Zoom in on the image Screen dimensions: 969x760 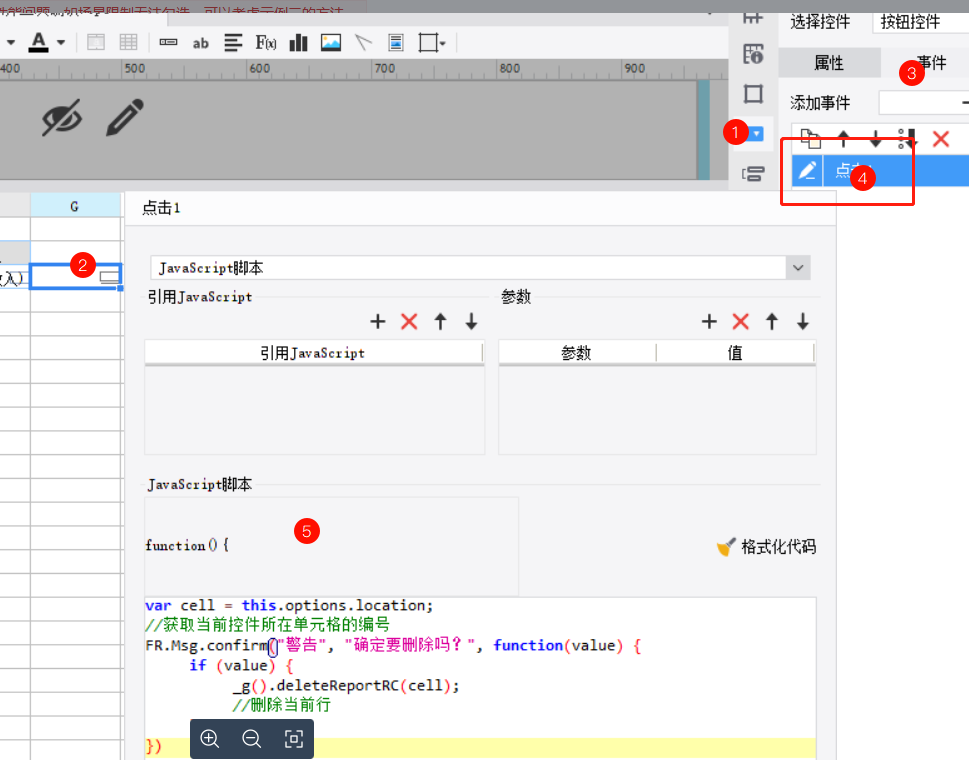click(209, 738)
